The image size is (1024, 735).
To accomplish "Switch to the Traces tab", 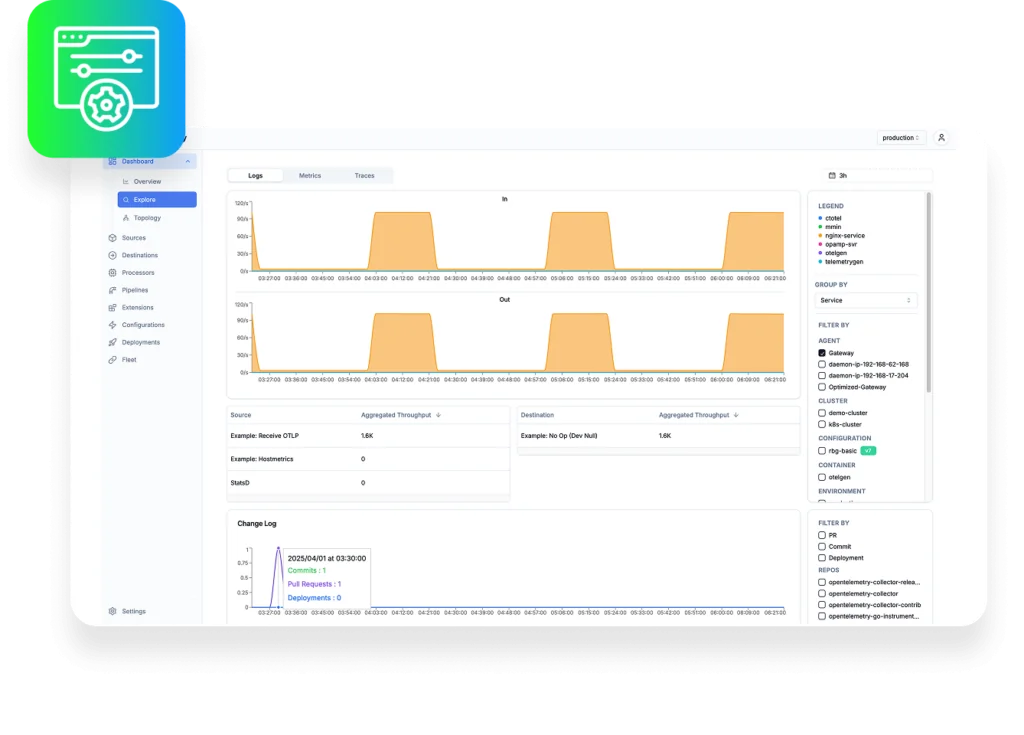I will click(364, 176).
